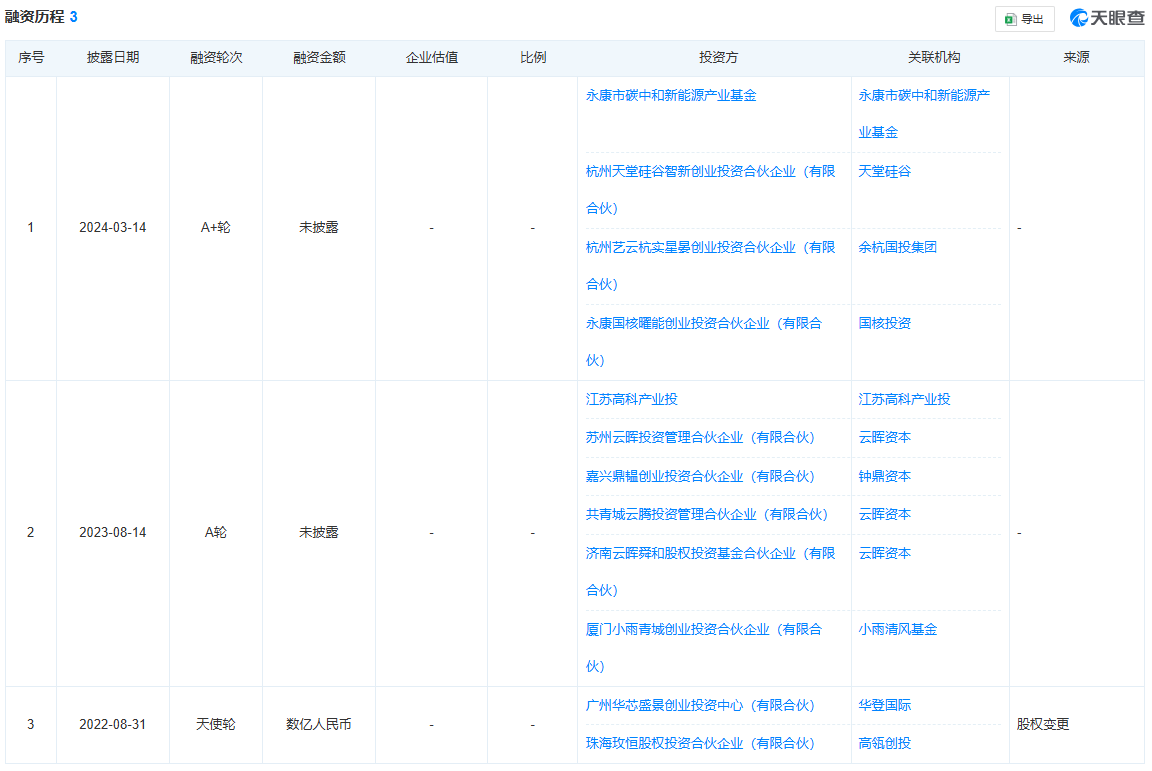Open the 国核投资 institution link
Image resolution: width=1152 pixels, height=771 pixels.
pos(885,323)
